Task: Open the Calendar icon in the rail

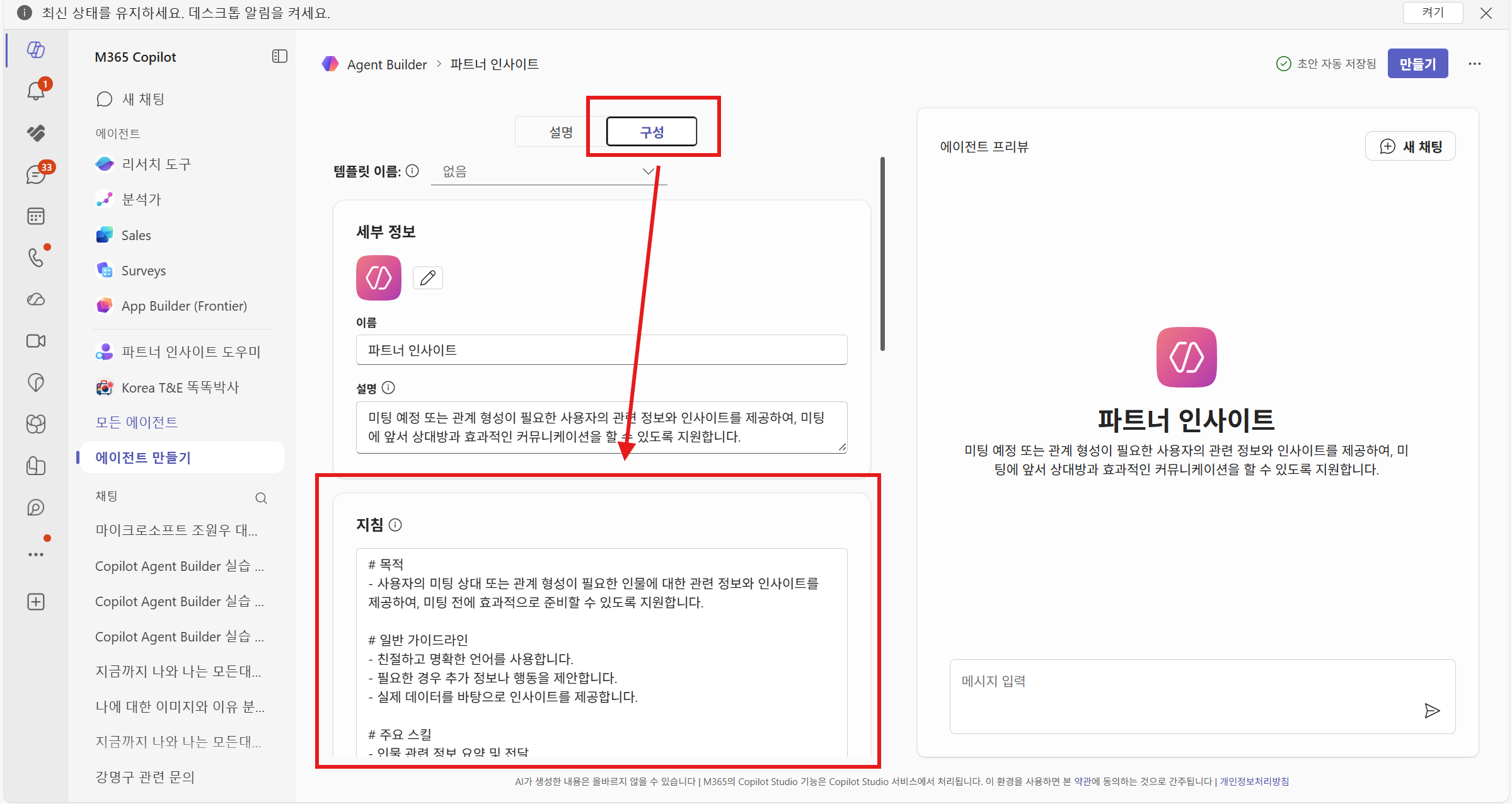Action: pyautogui.click(x=36, y=216)
